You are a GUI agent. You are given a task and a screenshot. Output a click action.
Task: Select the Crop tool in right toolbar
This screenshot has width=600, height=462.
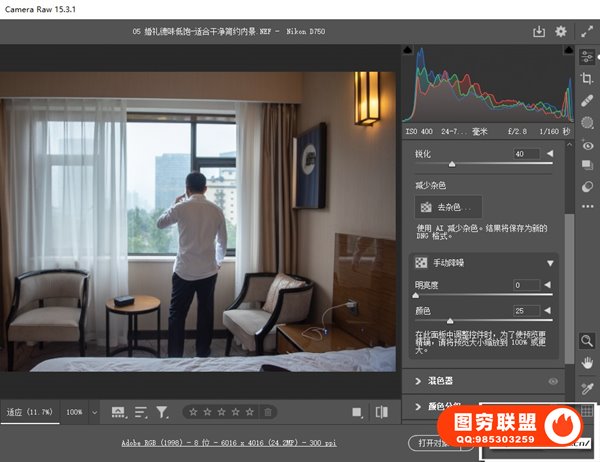coord(588,79)
